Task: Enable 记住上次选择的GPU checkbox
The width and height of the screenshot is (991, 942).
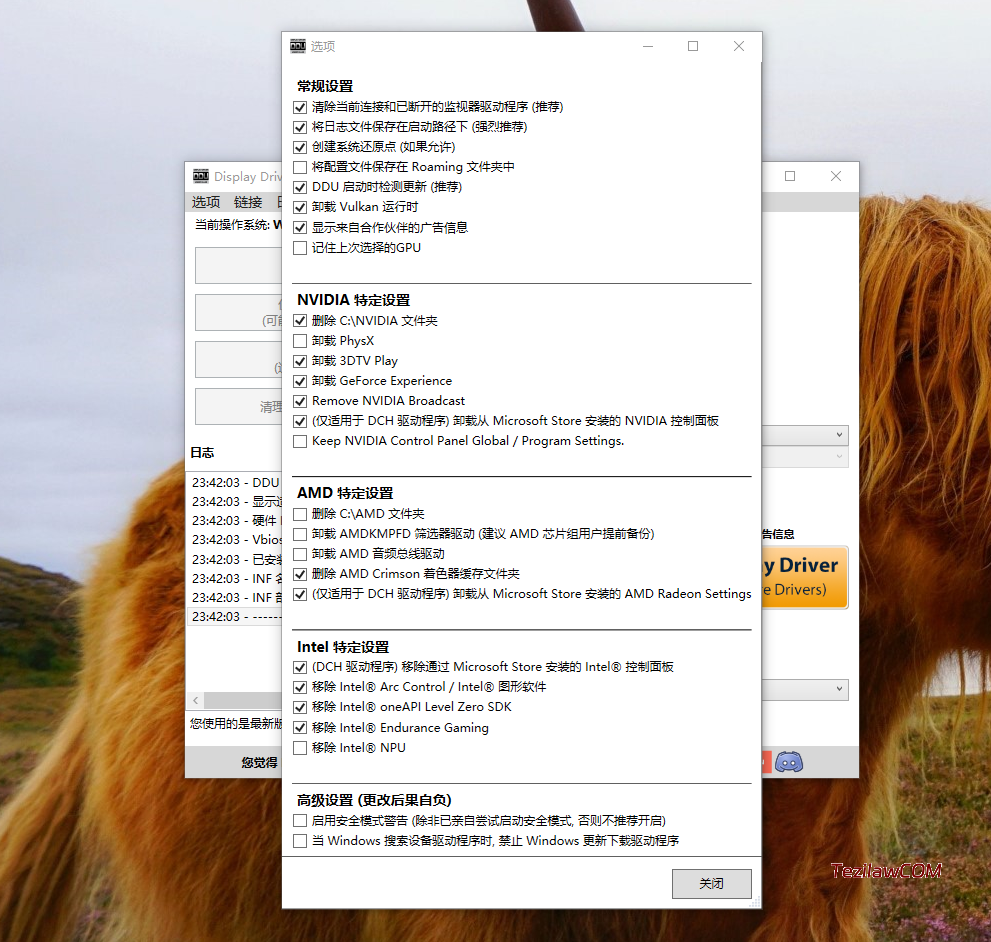Action: point(300,248)
